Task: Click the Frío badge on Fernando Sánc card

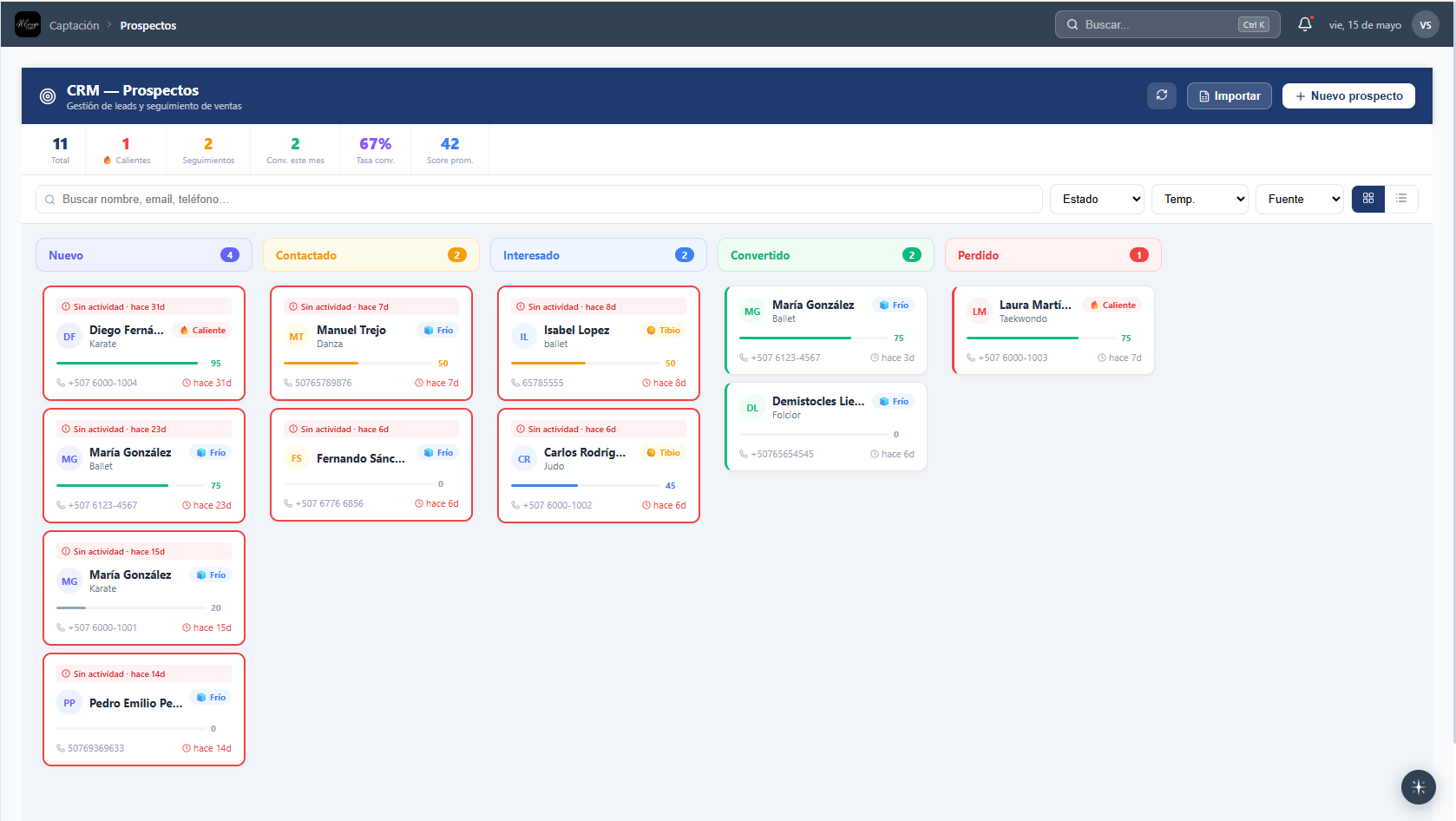Action: (x=438, y=452)
